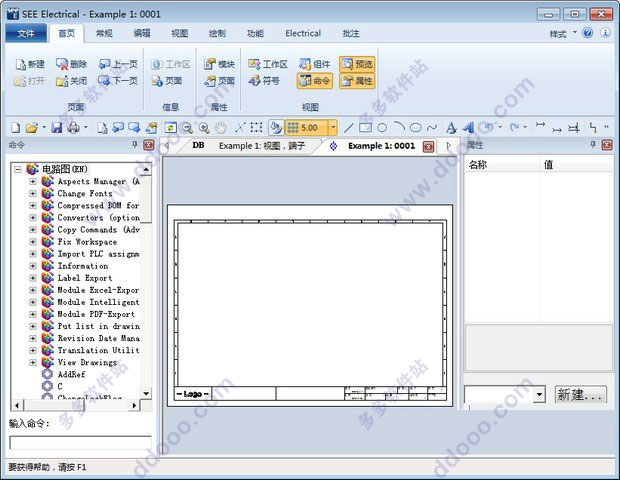Viewport: 620px width, 480px height.
Task: Switch to the 常规 ribbon tab
Action: click(104, 34)
